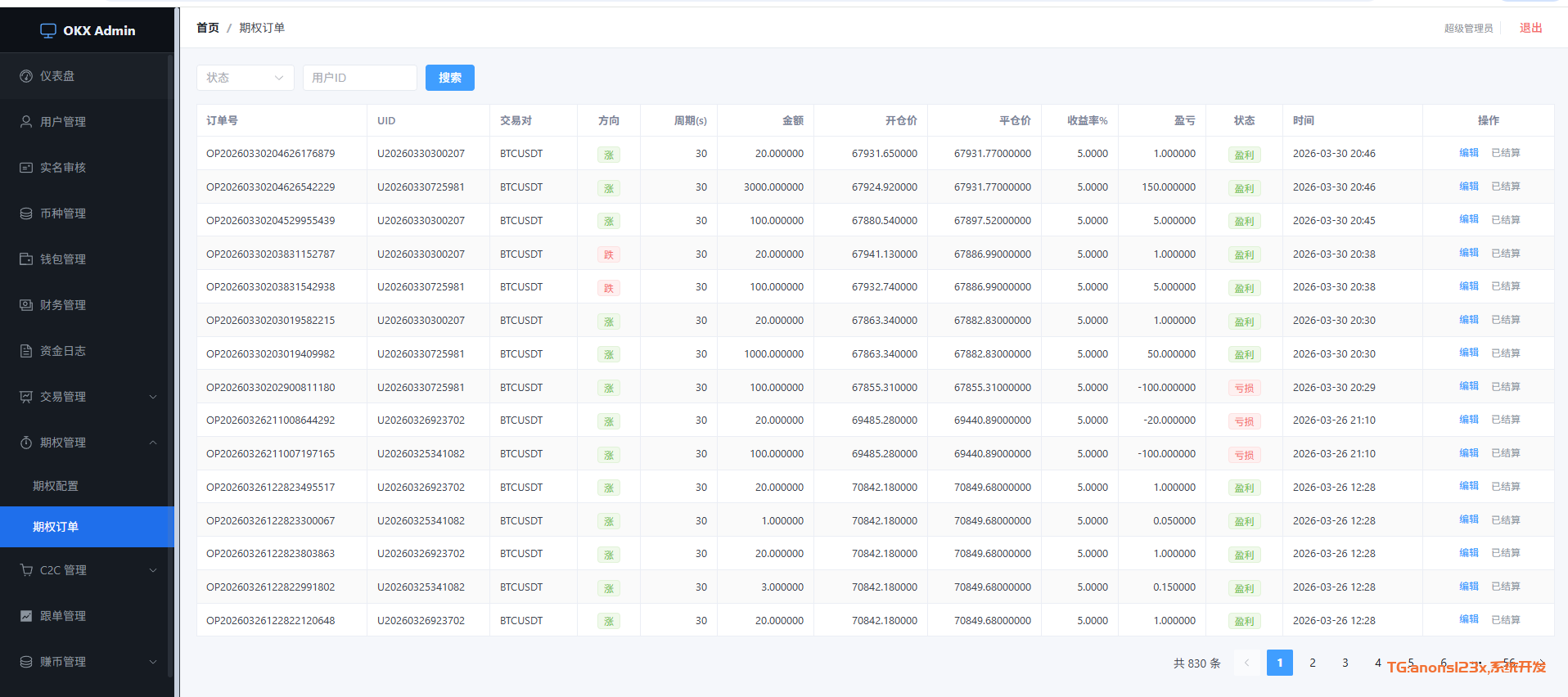The height and width of the screenshot is (697, 1568).
Task: Select the 期权订单 menu item
Action: pyautogui.click(x=56, y=527)
